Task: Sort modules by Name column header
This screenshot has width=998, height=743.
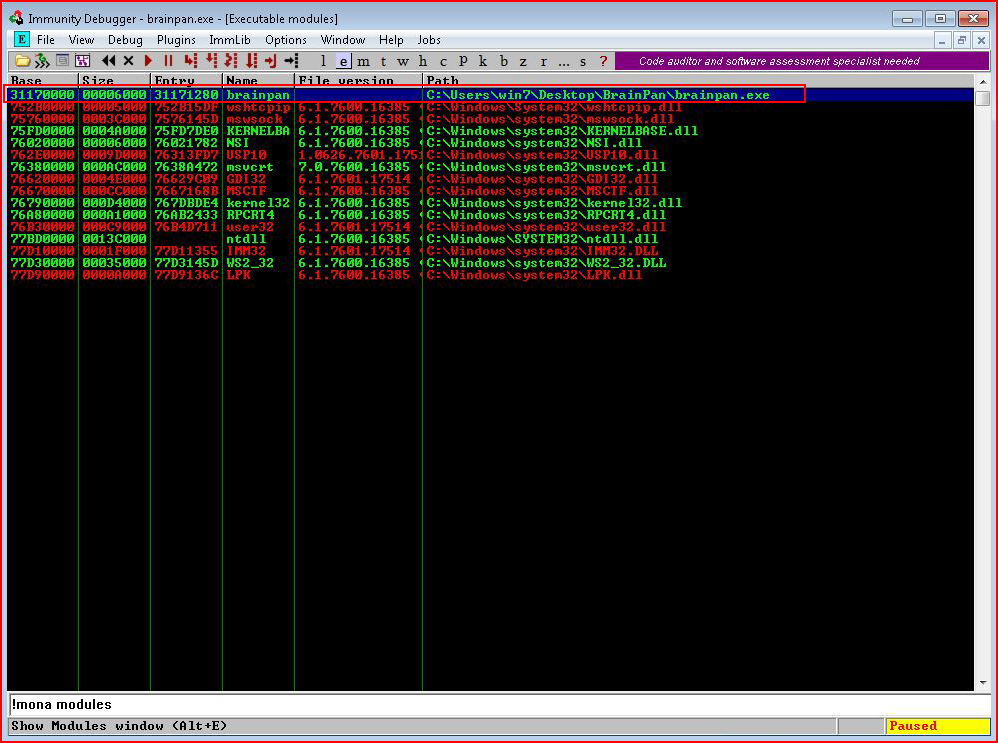Action: 258,81
